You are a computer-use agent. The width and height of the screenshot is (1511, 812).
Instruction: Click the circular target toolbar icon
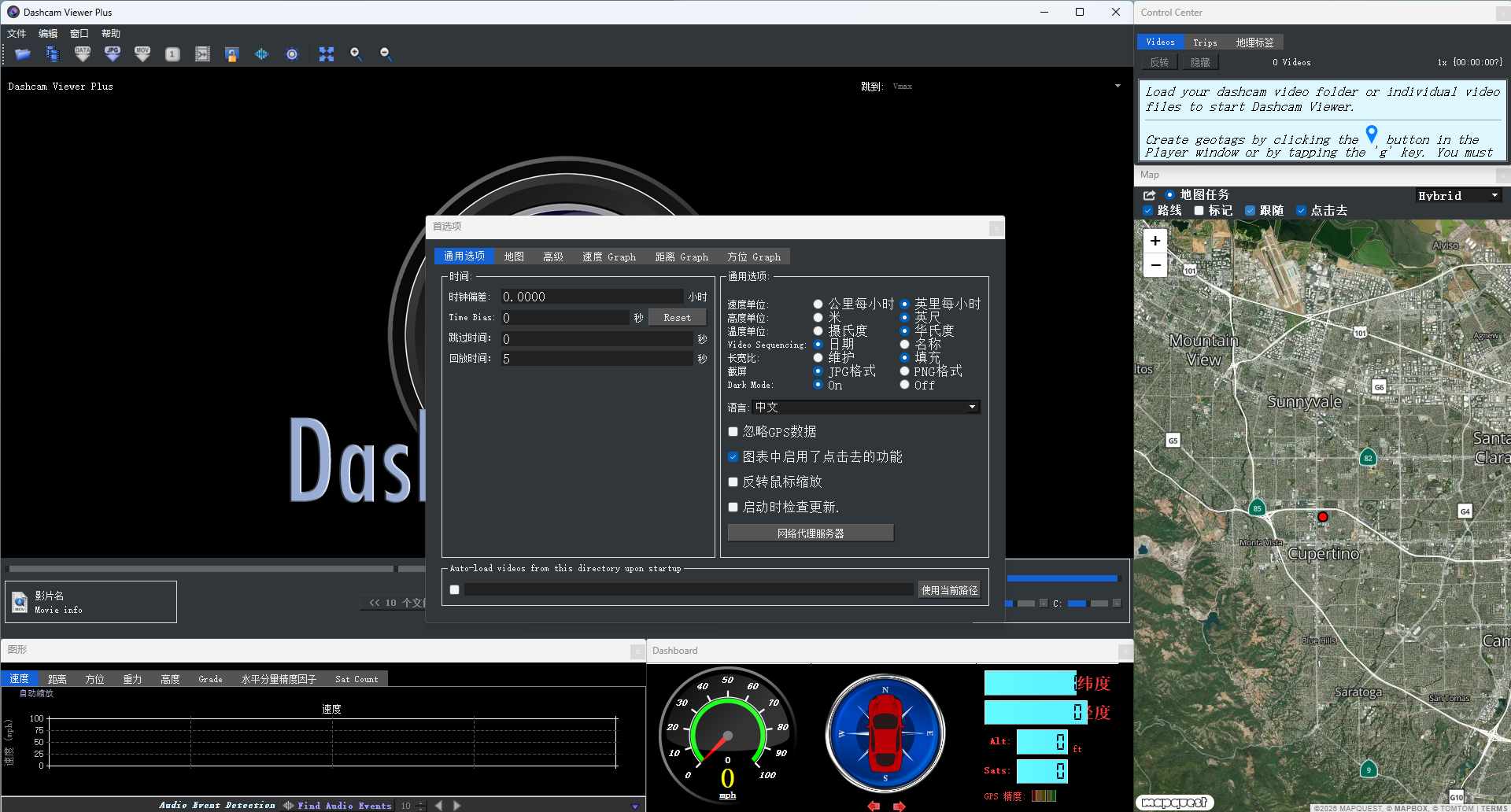[292, 54]
